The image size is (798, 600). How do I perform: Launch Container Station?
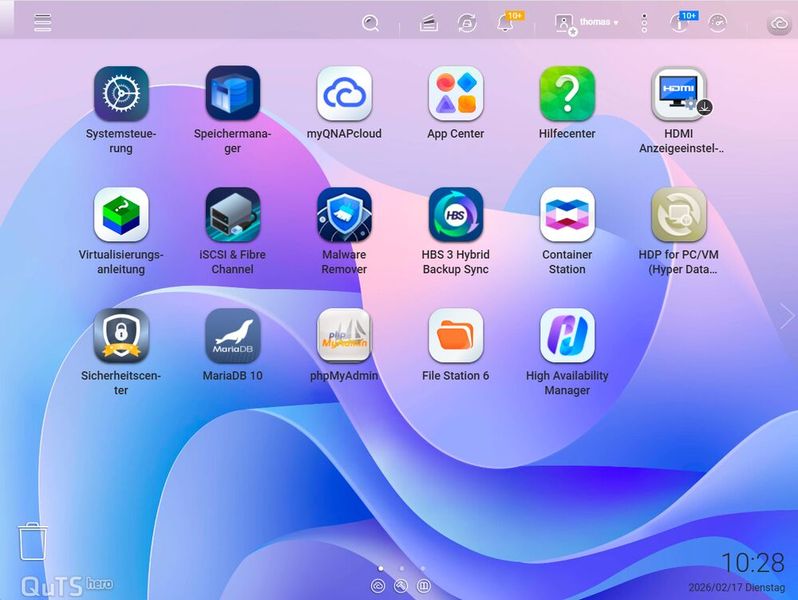[x=567, y=214]
